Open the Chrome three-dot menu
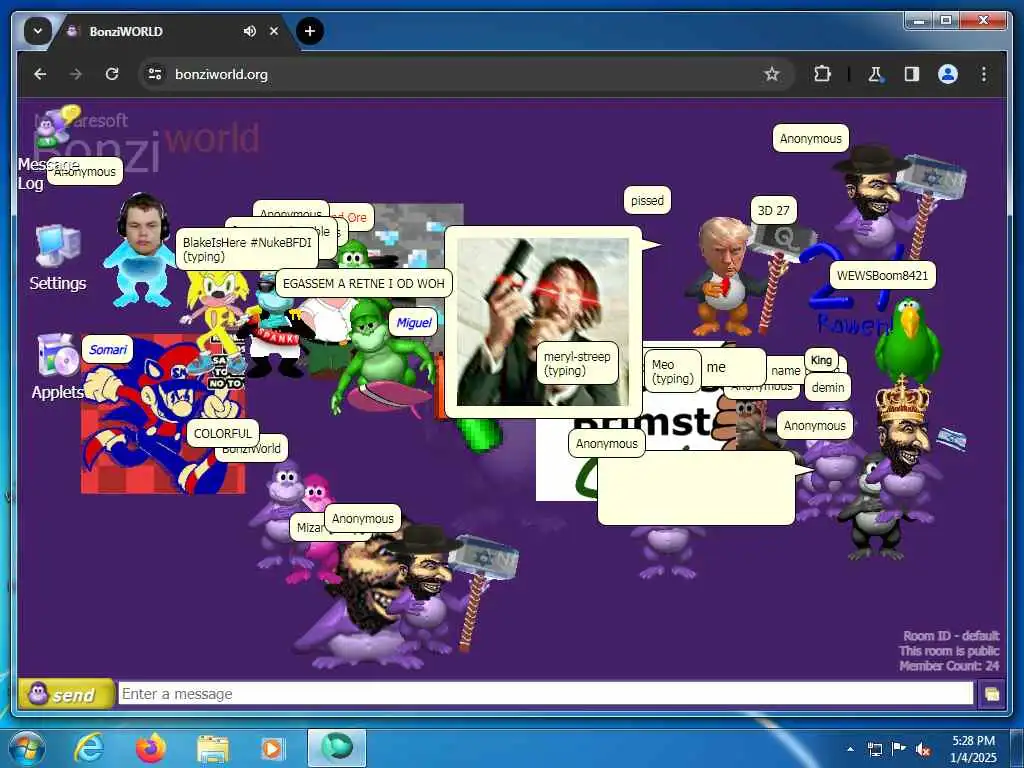This screenshot has width=1024, height=768. 984,74
